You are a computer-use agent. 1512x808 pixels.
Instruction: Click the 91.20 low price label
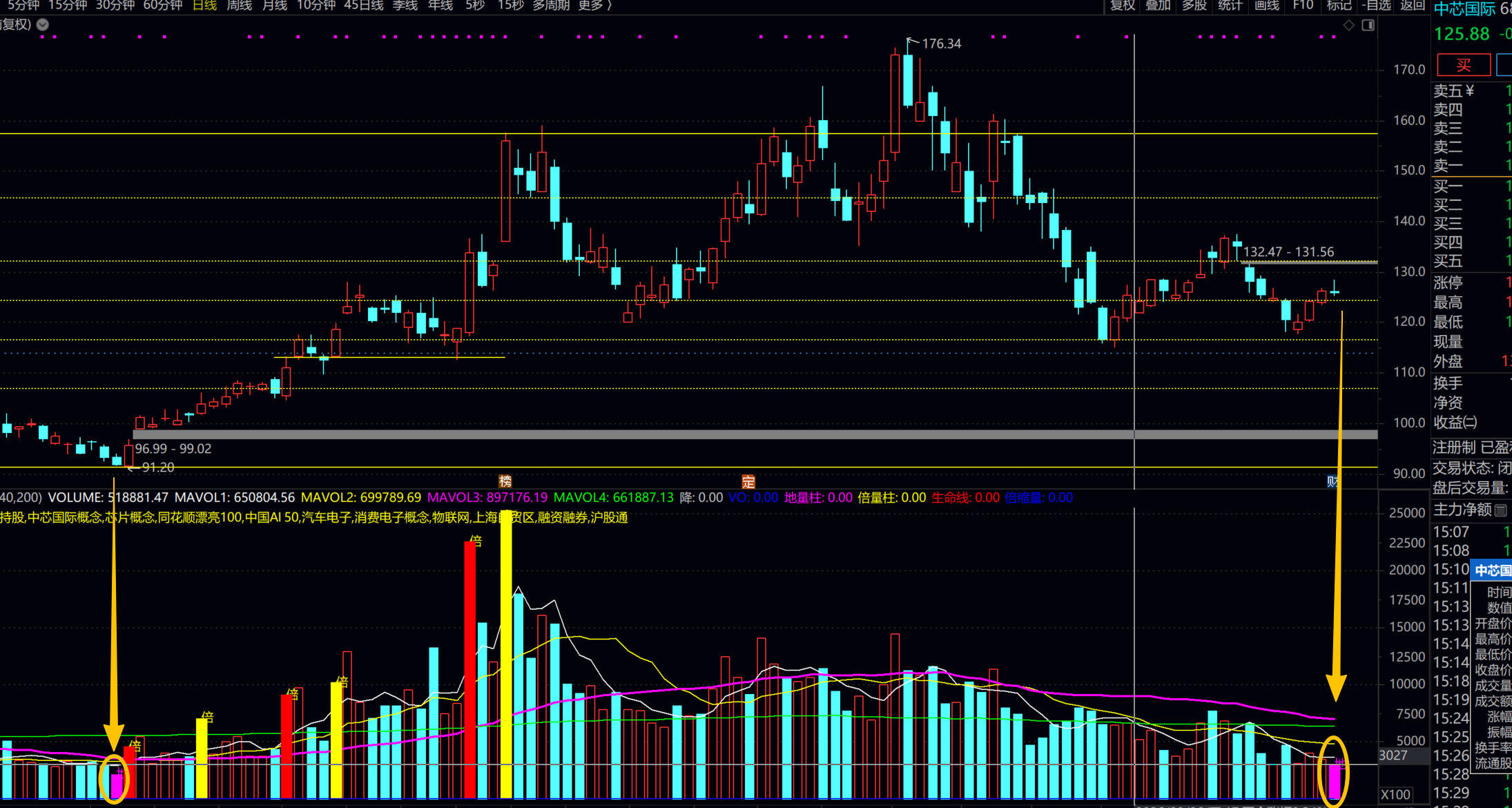158,468
